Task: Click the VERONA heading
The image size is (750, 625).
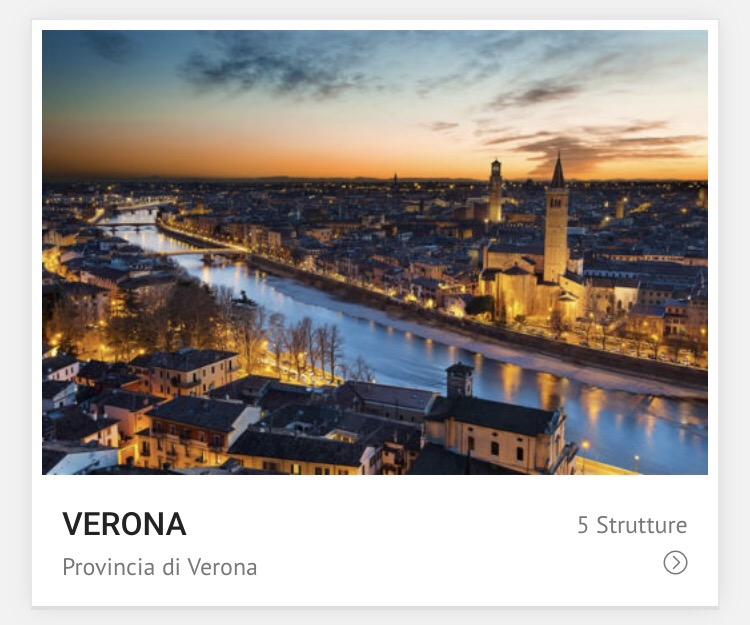Action: 124,524
